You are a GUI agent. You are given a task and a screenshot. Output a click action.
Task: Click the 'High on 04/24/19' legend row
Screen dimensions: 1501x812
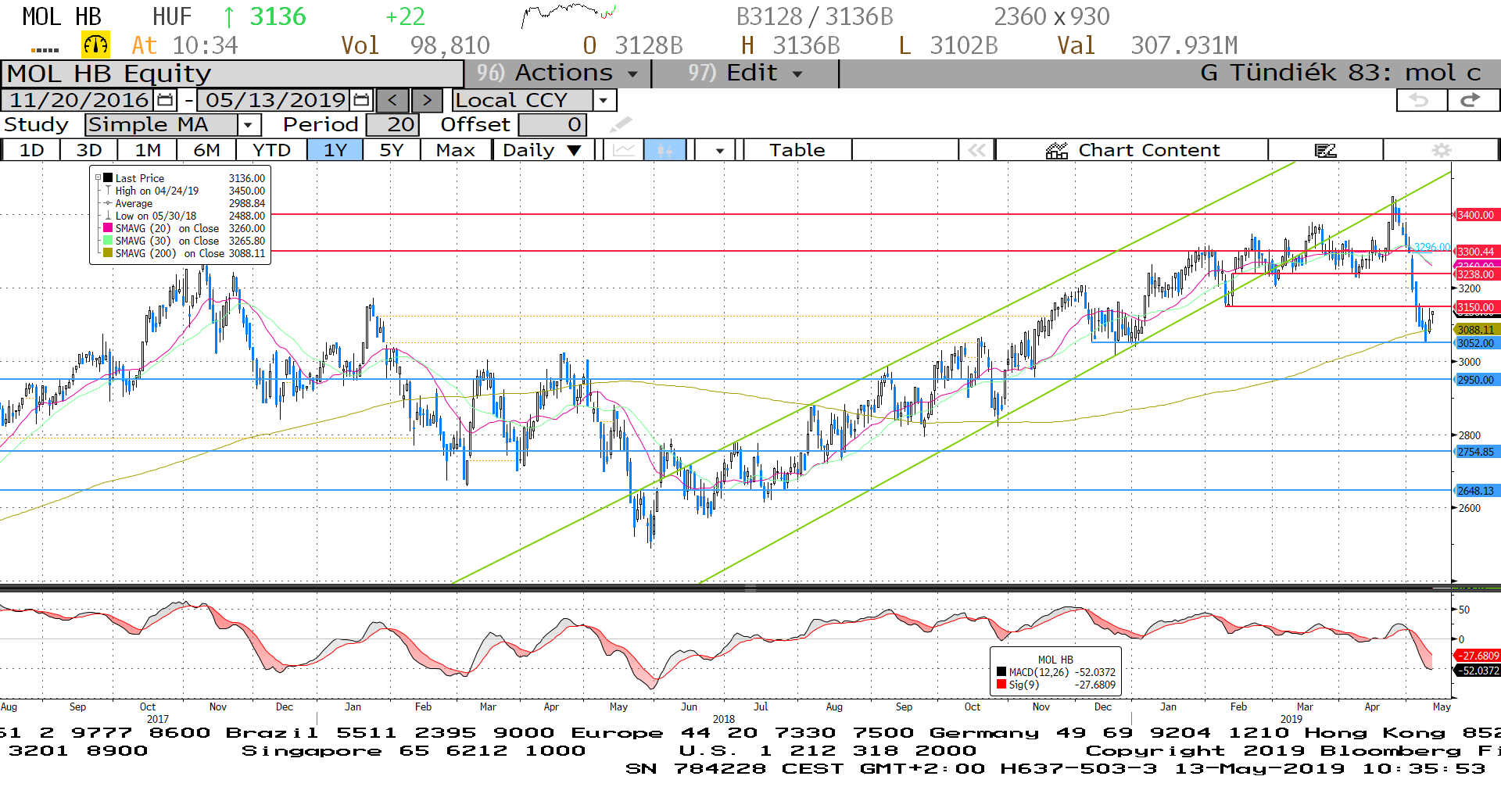point(184,191)
